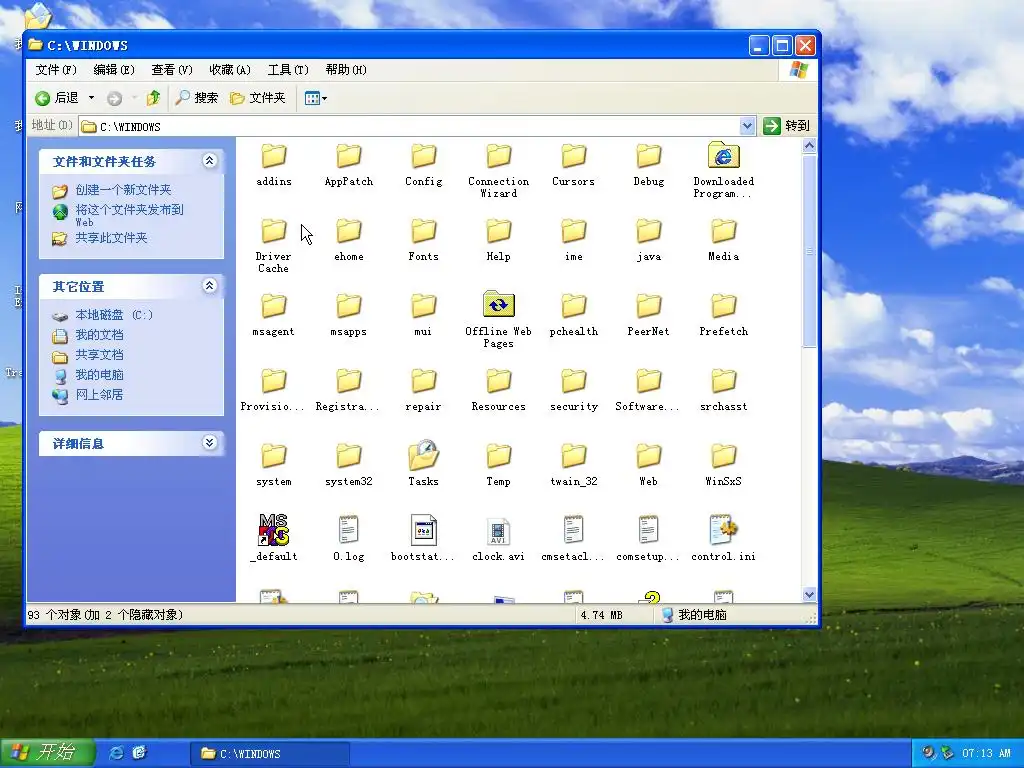This screenshot has width=1024, height=768.
Task: Select the Help folder
Action: pyautogui.click(x=498, y=240)
